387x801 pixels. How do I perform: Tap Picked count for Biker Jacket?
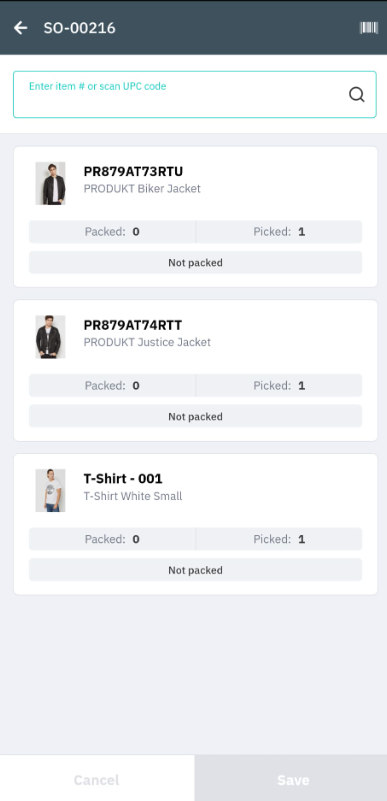279,231
